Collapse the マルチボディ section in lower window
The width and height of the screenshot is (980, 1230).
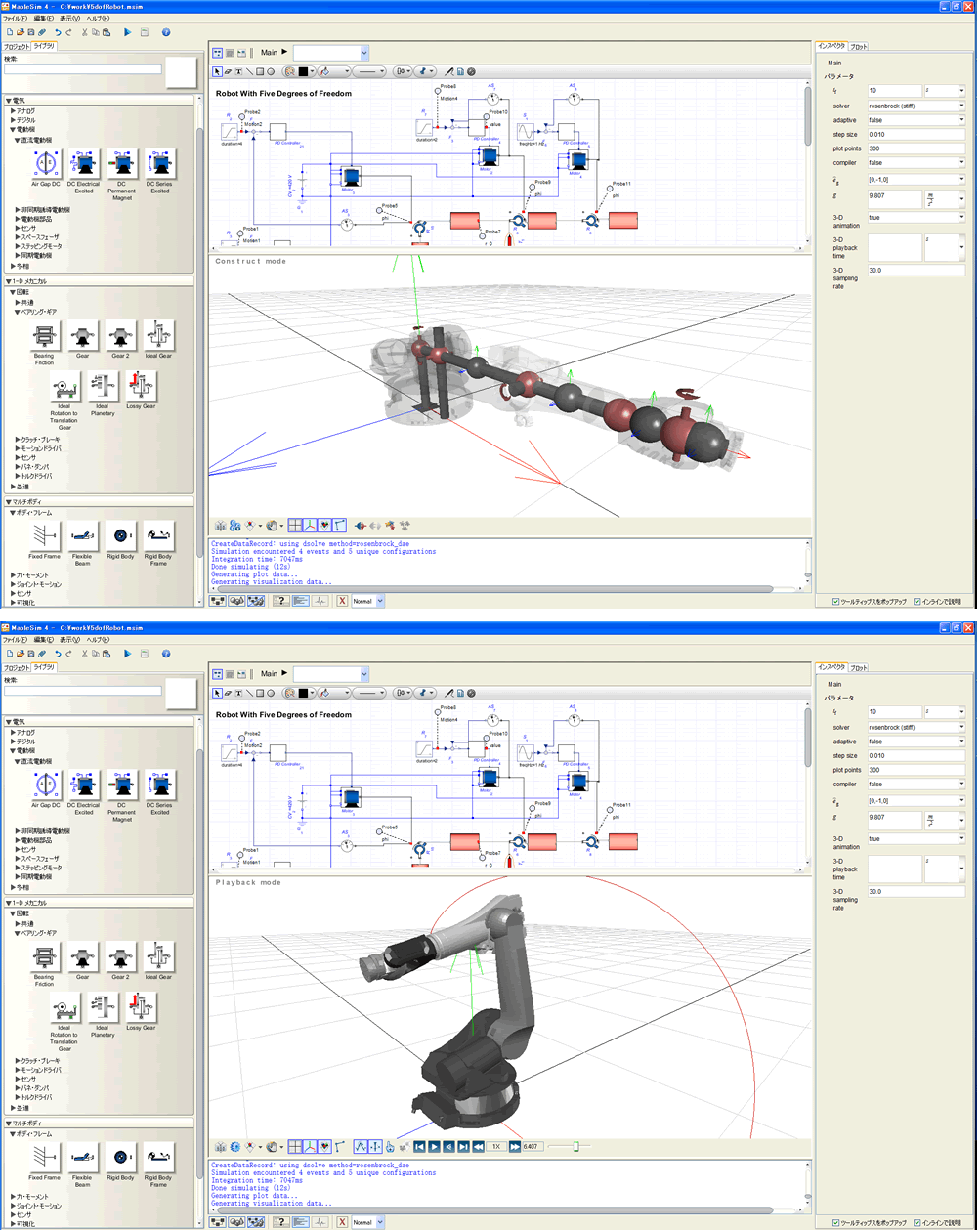[x=8, y=1125]
